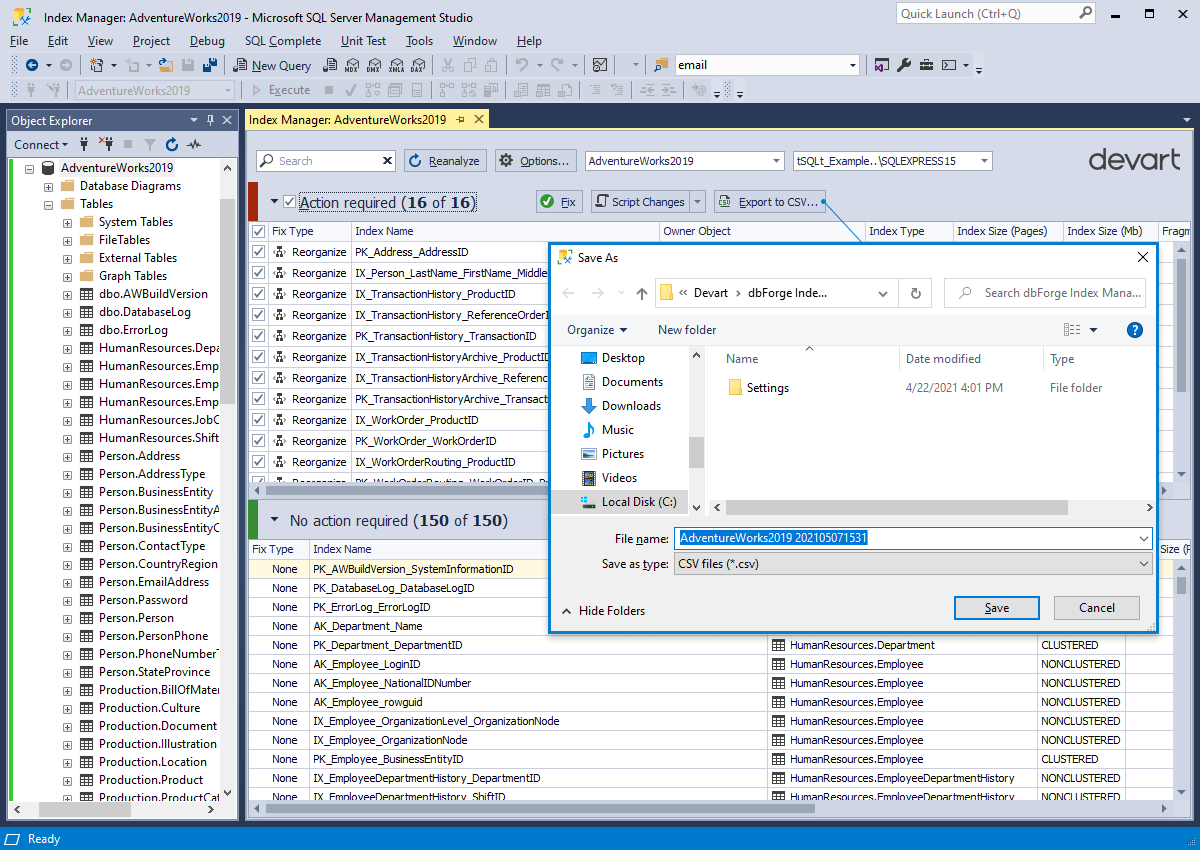Click the Fix button's green check icon
This screenshot has width=1200, height=850.
[x=548, y=201]
